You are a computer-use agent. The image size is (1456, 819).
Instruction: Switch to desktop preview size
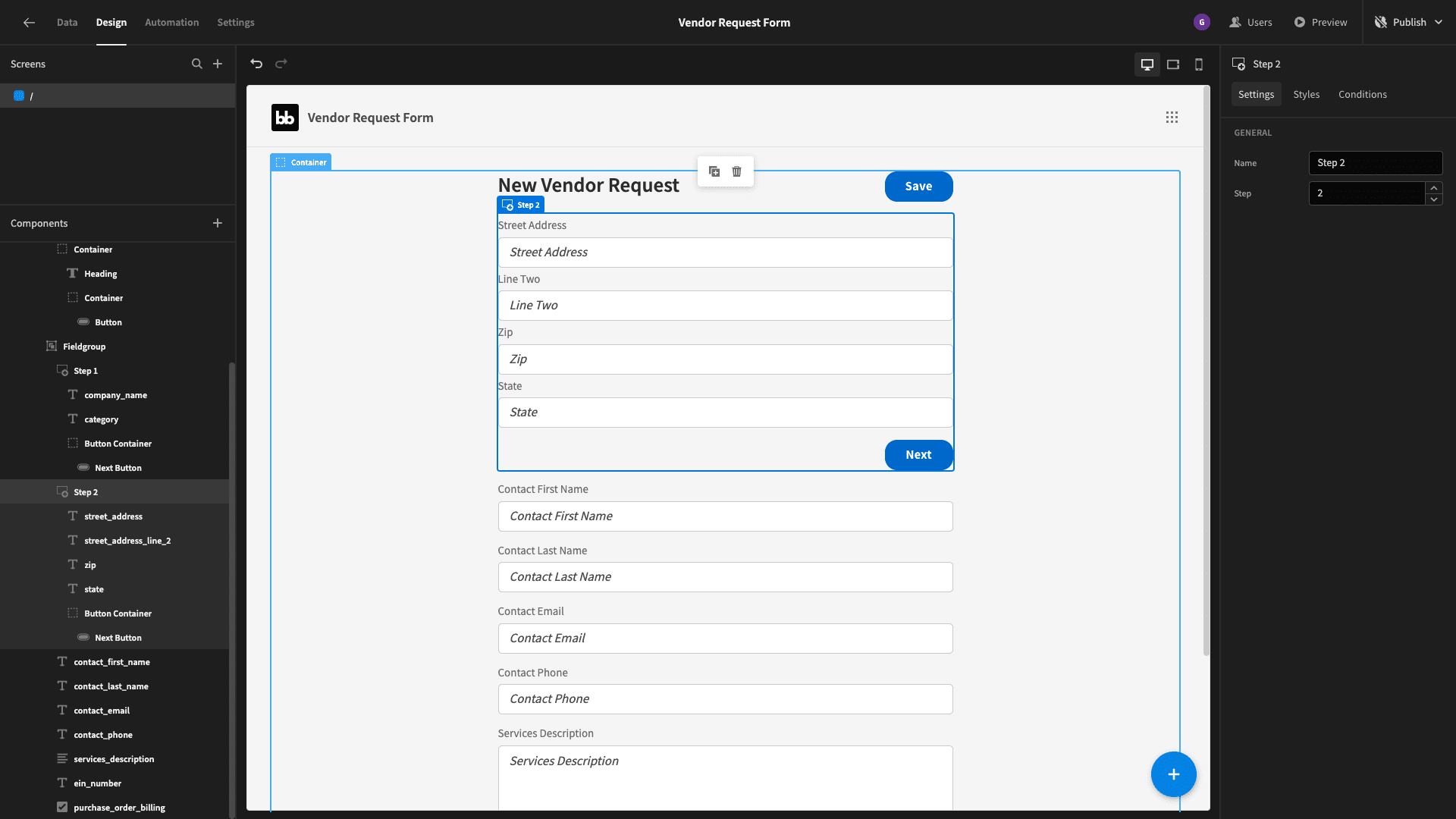pyautogui.click(x=1147, y=64)
